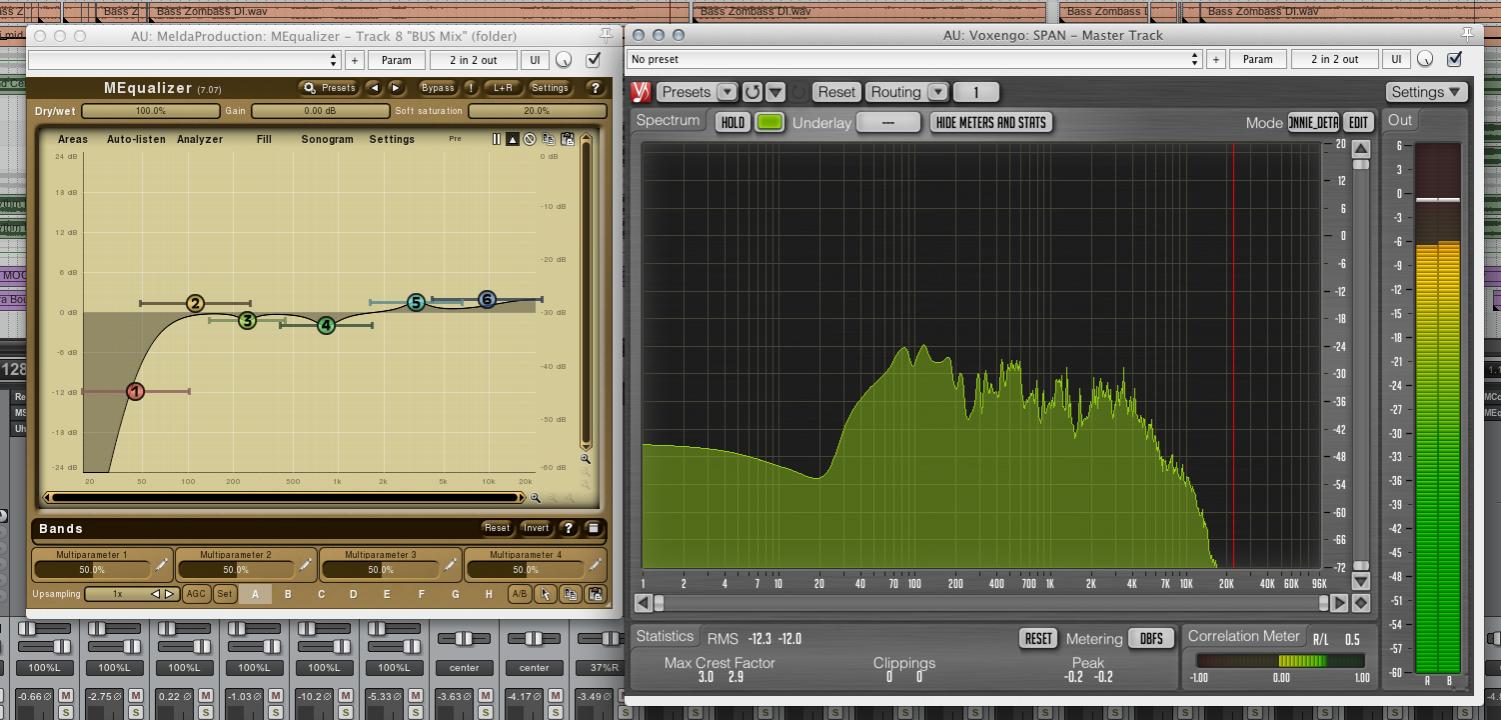This screenshot has width=1501, height=720.
Task: Open Auto-listen option in MEqualizer graph
Action: click(x=136, y=139)
